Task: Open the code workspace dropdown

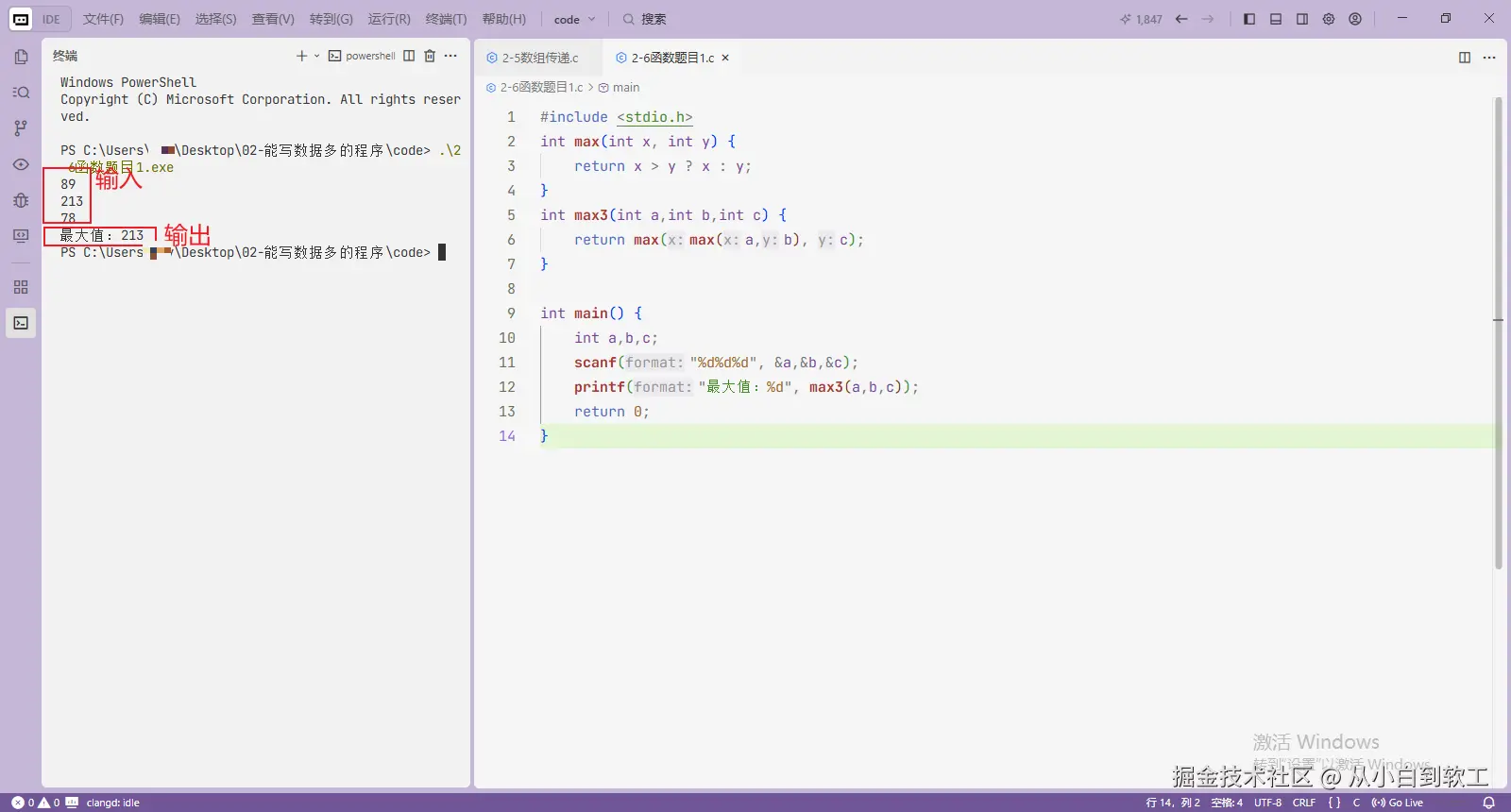Action: click(574, 19)
